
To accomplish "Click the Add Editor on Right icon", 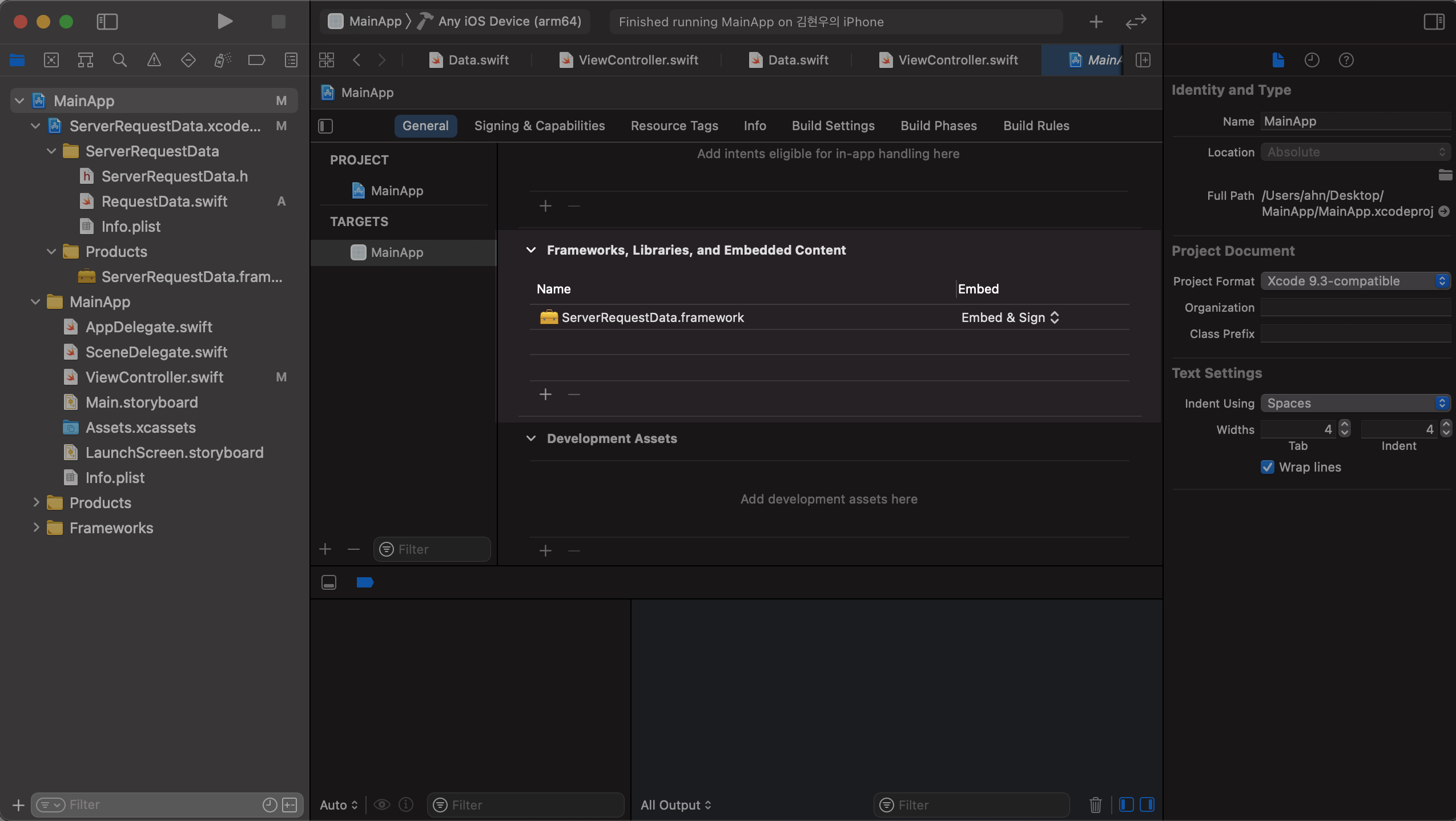I will coord(1143,60).
